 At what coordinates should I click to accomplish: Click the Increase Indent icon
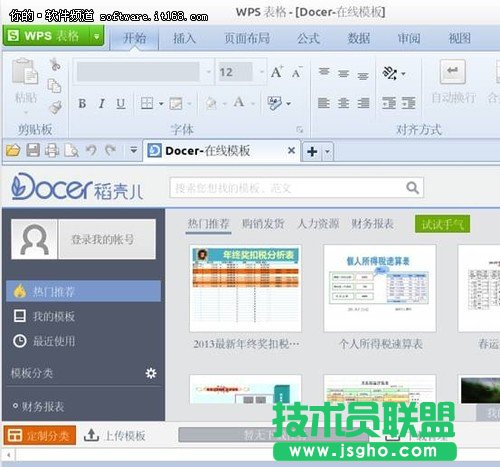click(x=409, y=103)
